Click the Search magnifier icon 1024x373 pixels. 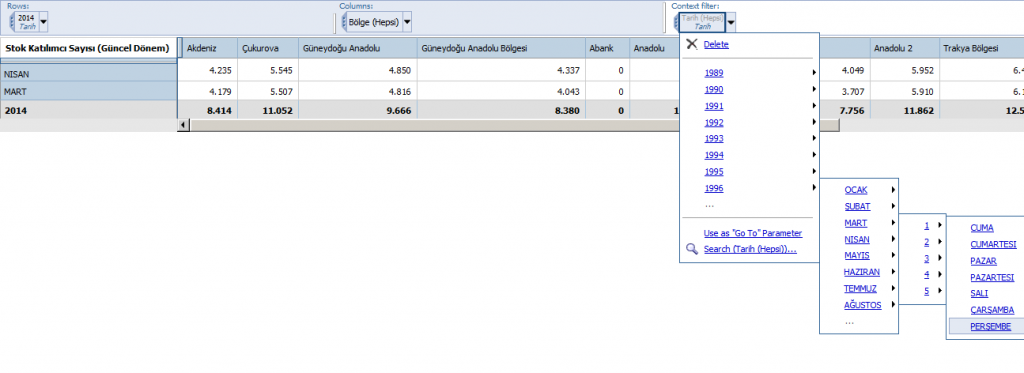pyautogui.click(x=692, y=249)
